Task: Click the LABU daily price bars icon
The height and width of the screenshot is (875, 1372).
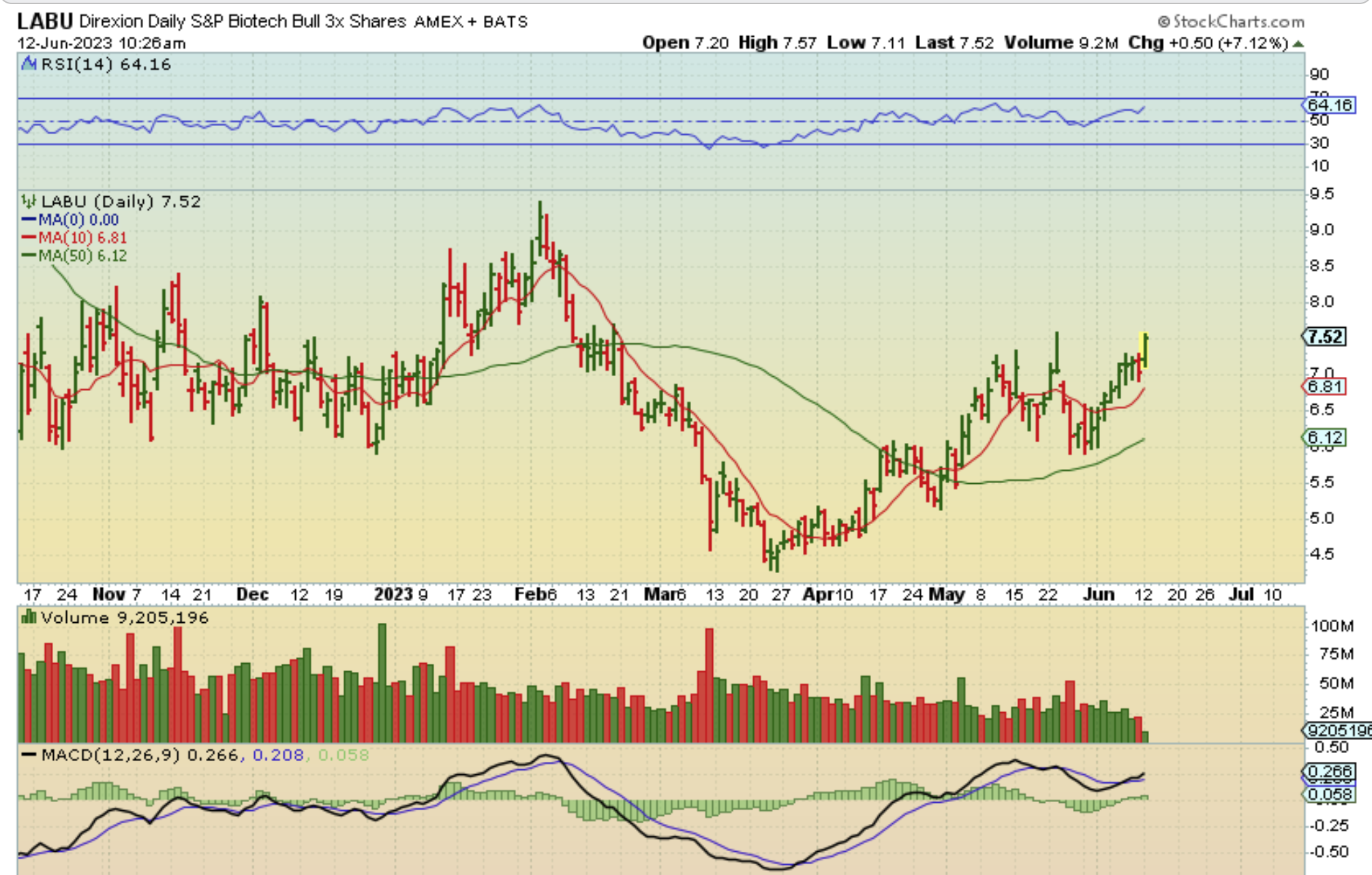Action: (29, 201)
